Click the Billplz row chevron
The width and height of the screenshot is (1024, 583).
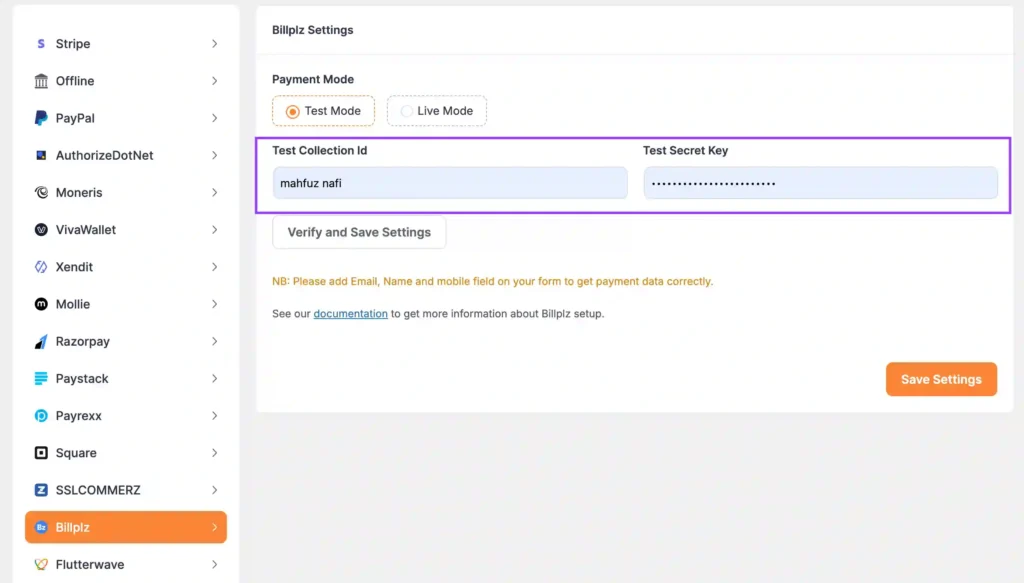214,528
